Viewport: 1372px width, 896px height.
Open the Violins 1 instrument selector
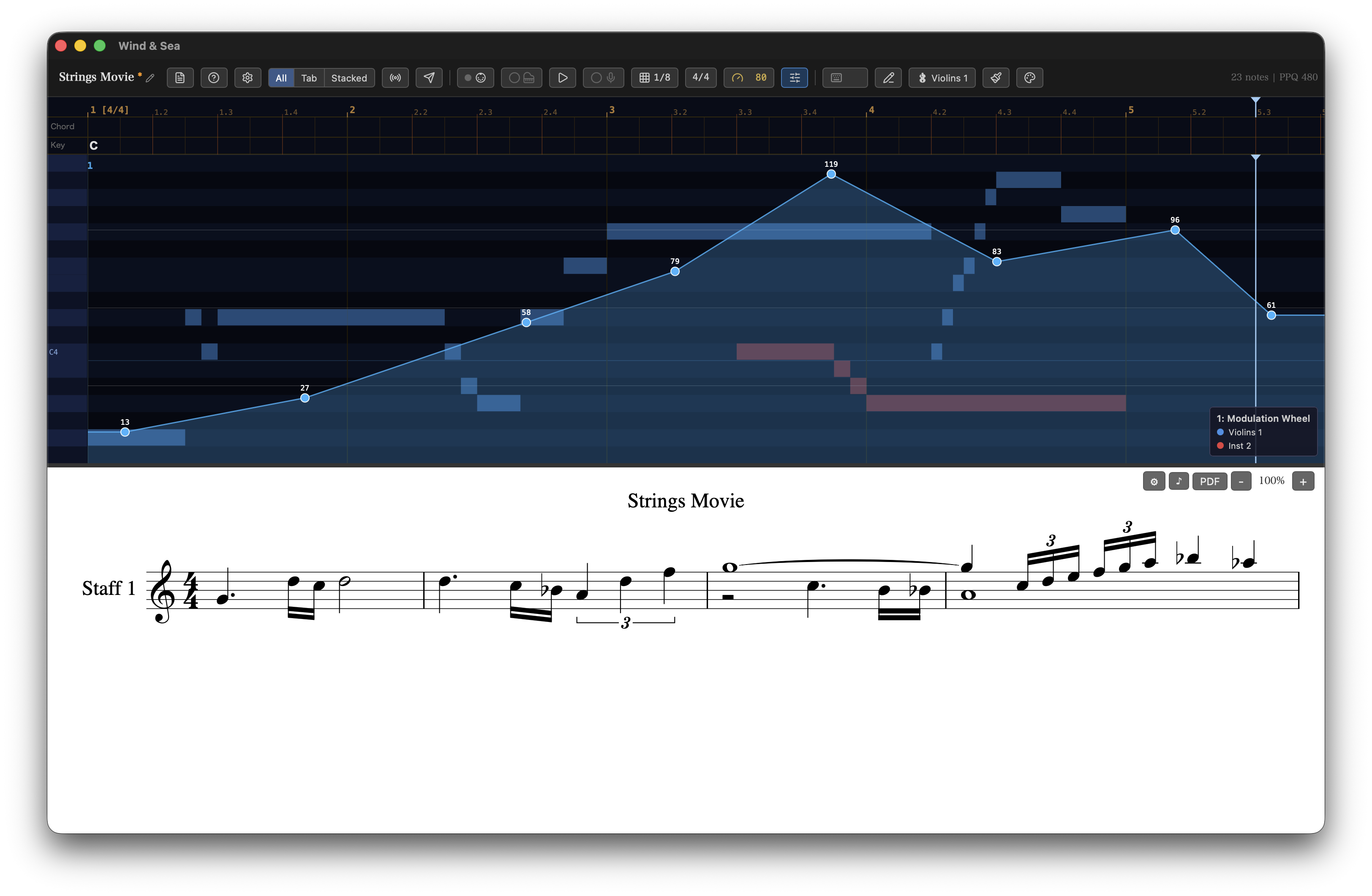click(x=942, y=78)
